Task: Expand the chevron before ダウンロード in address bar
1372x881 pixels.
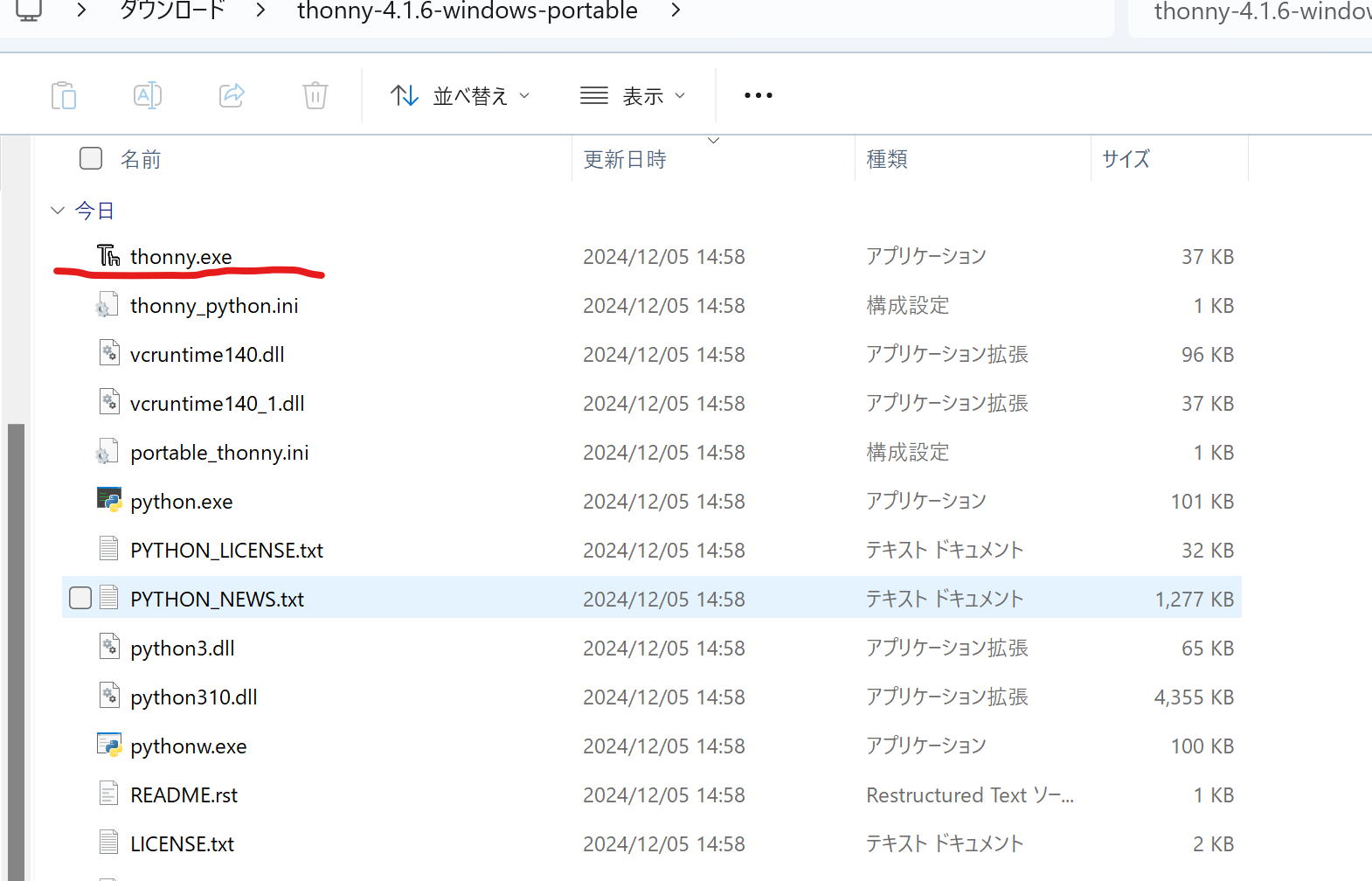Action: click(x=81, y=10)
